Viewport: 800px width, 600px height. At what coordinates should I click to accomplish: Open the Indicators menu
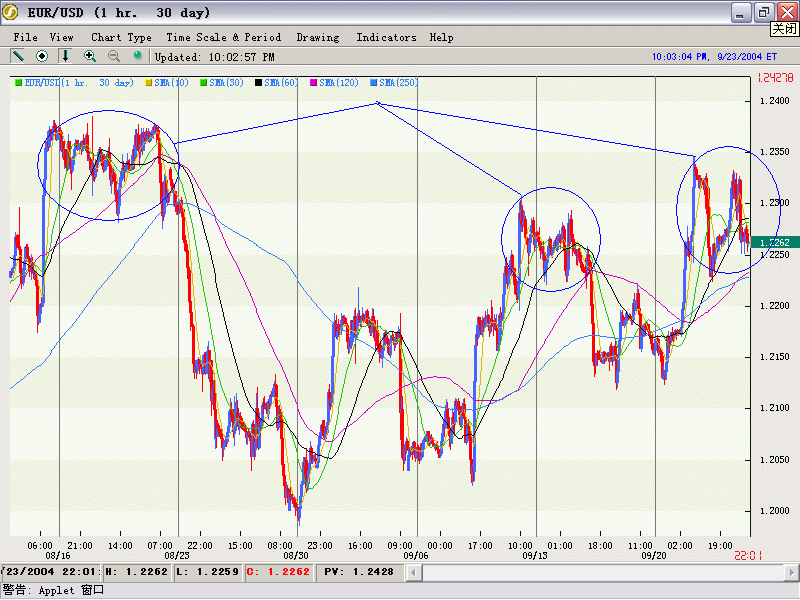(x=386, y=37)
